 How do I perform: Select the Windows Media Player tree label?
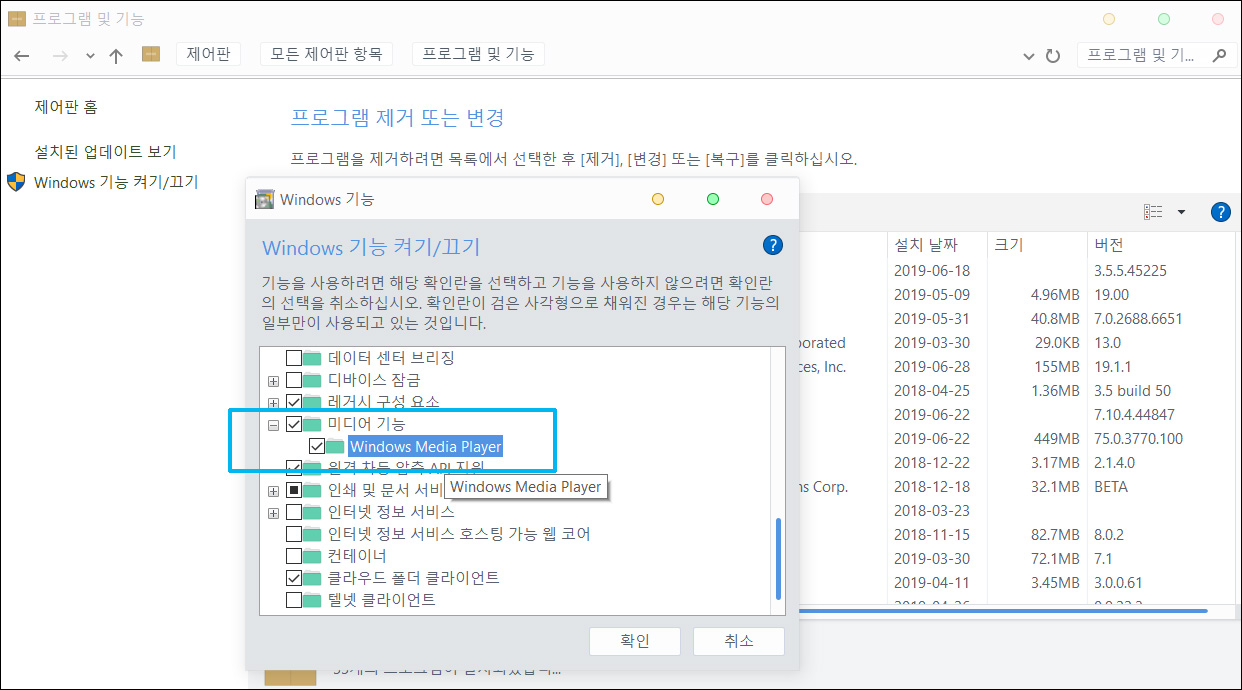[426, 447]
